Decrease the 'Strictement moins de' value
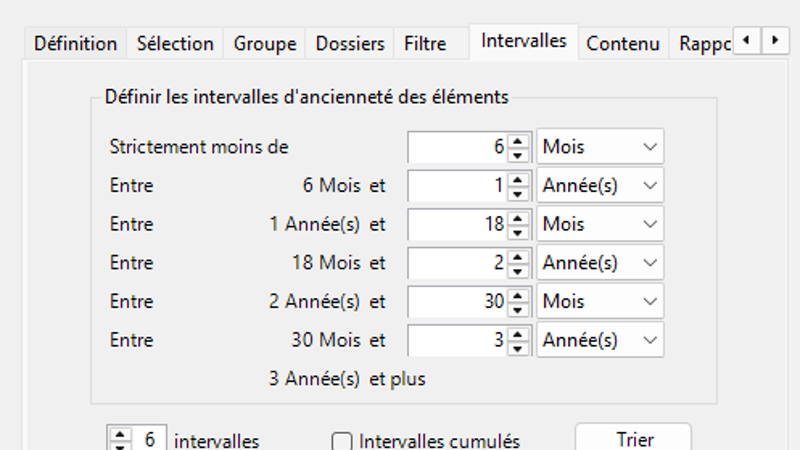This screenshot has width=800, height=450. click(518, 154)
